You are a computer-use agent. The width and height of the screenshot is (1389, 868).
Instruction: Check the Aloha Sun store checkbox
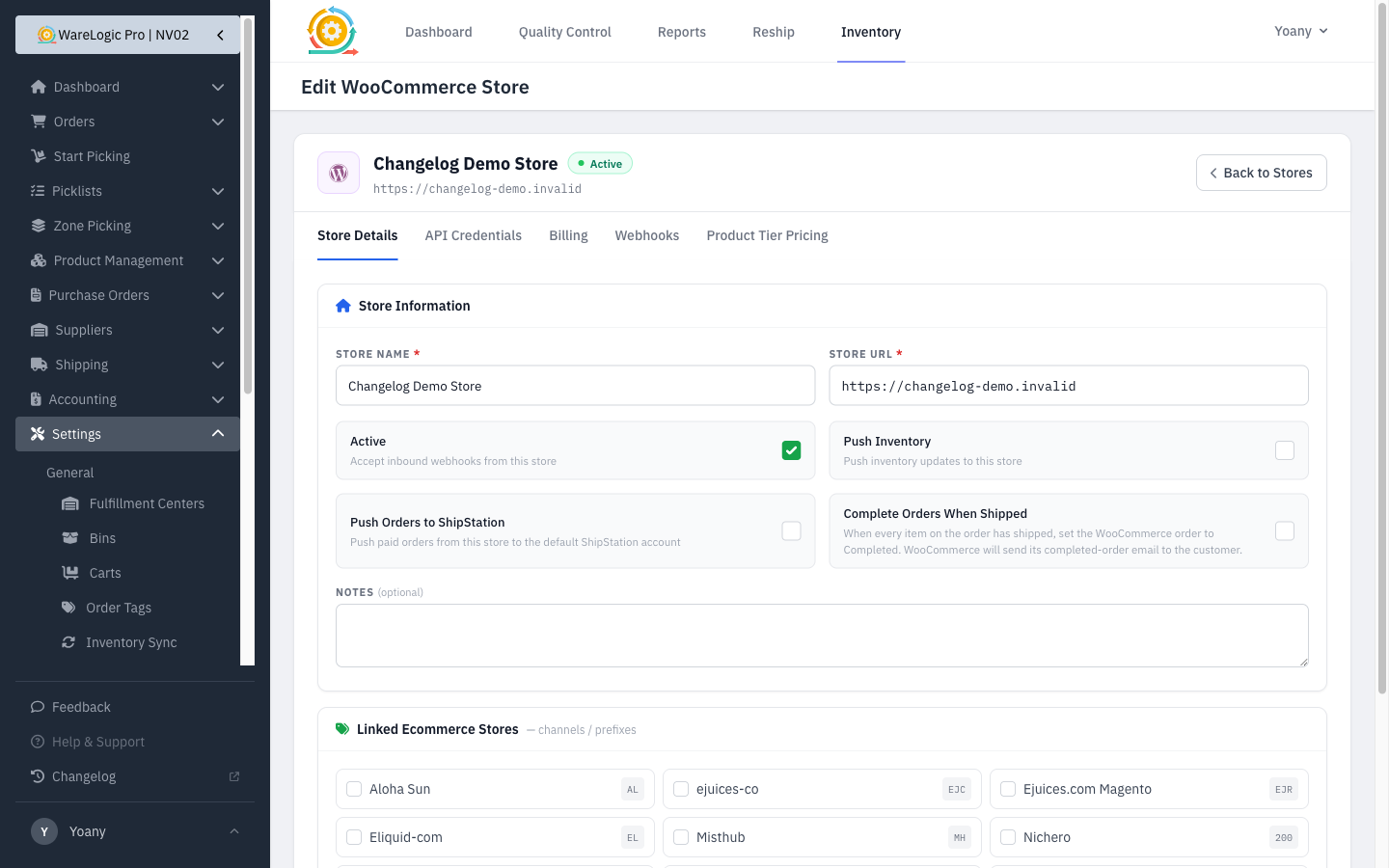coord(354,789)
